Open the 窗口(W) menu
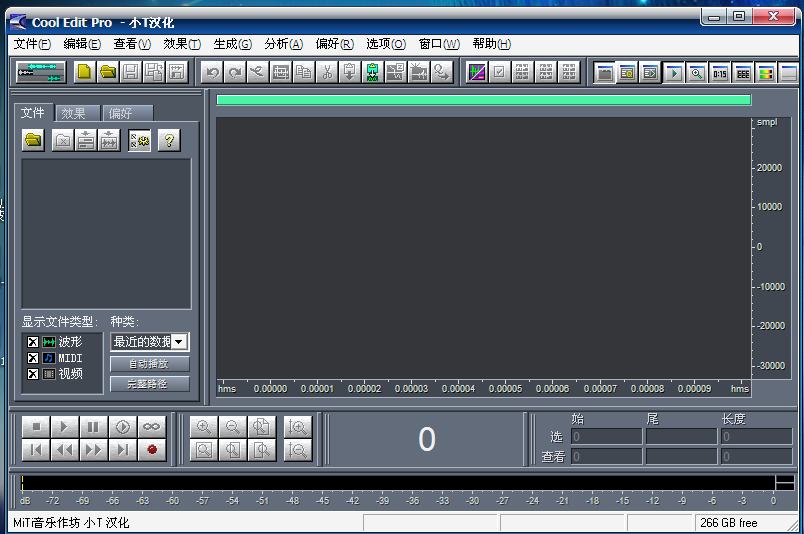 point(439,44)
